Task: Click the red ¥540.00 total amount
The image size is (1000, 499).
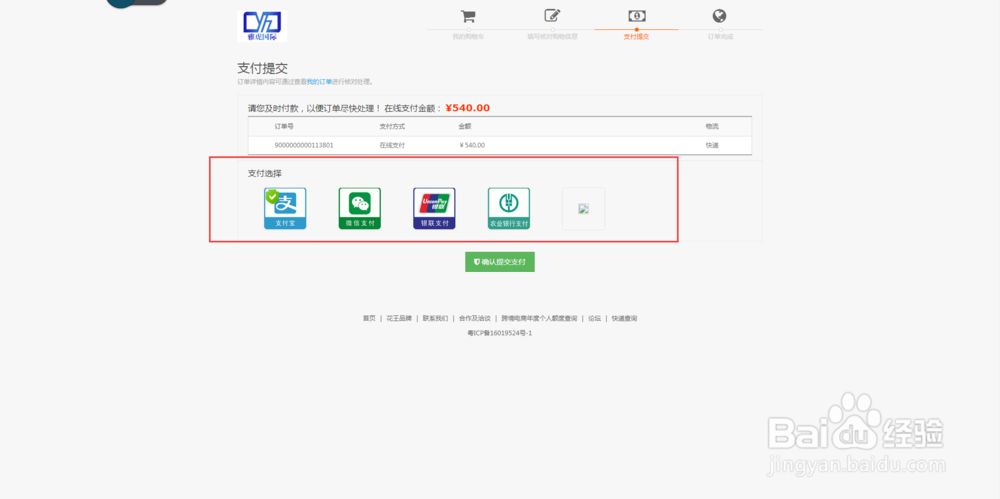Action: tap(467, 108)
